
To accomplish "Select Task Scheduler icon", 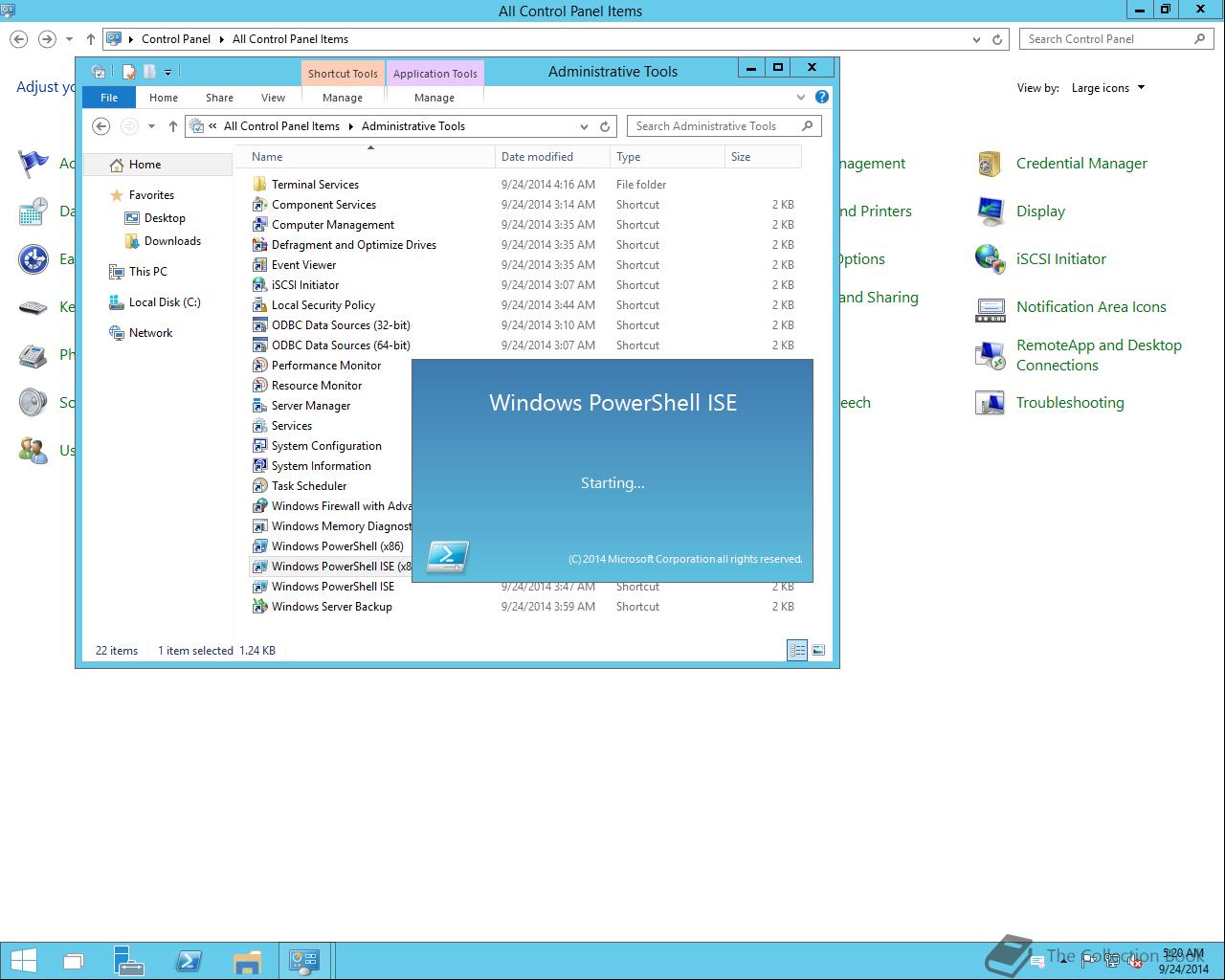I will tap(259, 486).
